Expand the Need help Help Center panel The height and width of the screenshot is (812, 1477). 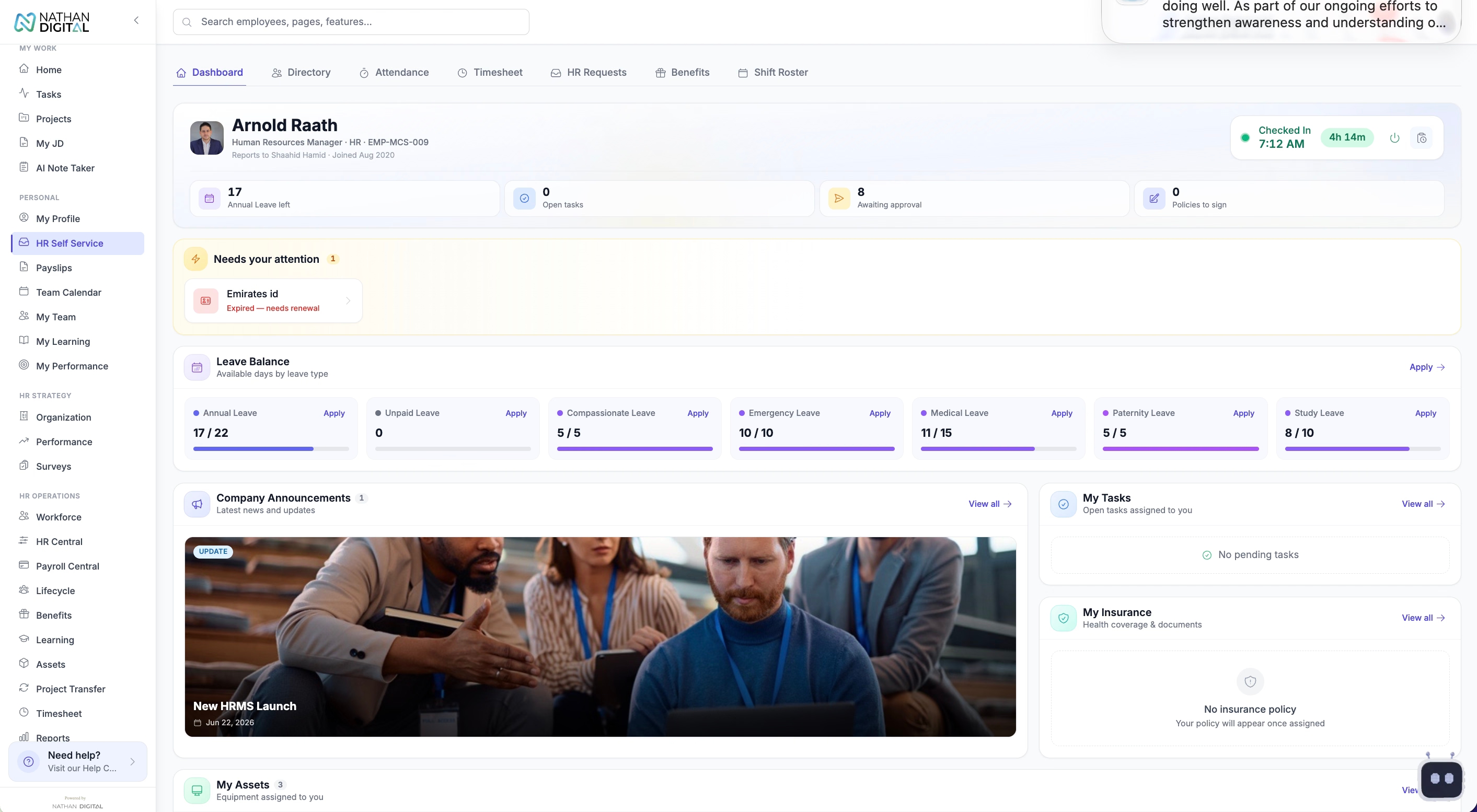tap(78, 761)
